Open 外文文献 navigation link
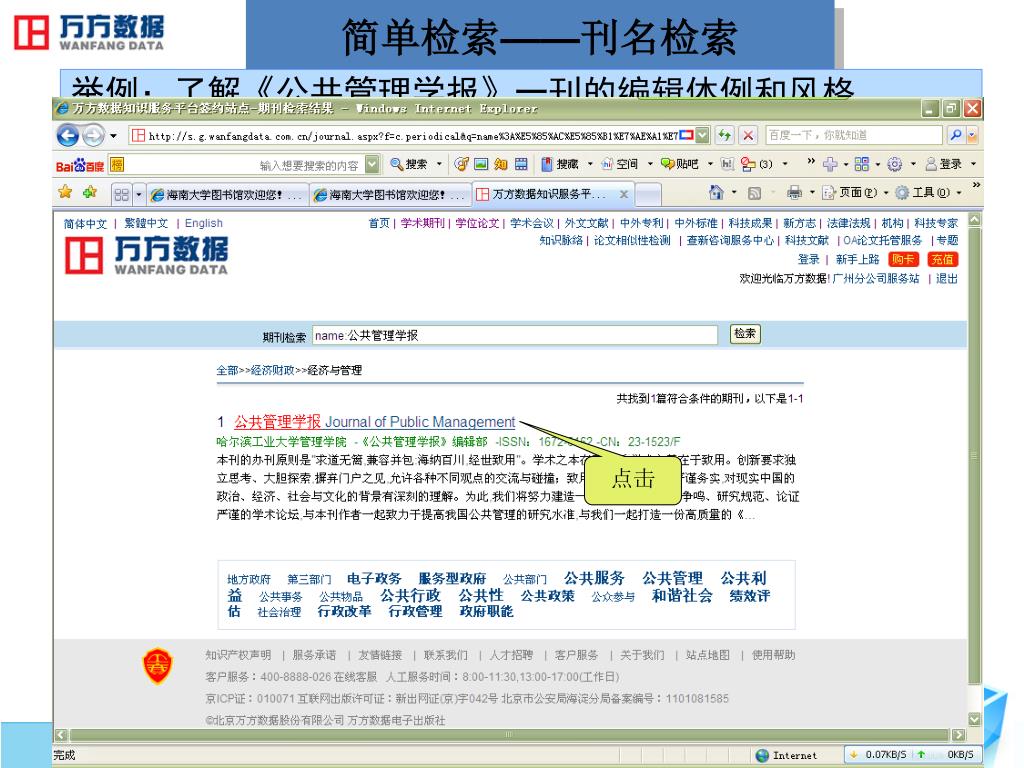This screenshot has height=768, width=1024. pyautogui.click(x=586, y=223)
